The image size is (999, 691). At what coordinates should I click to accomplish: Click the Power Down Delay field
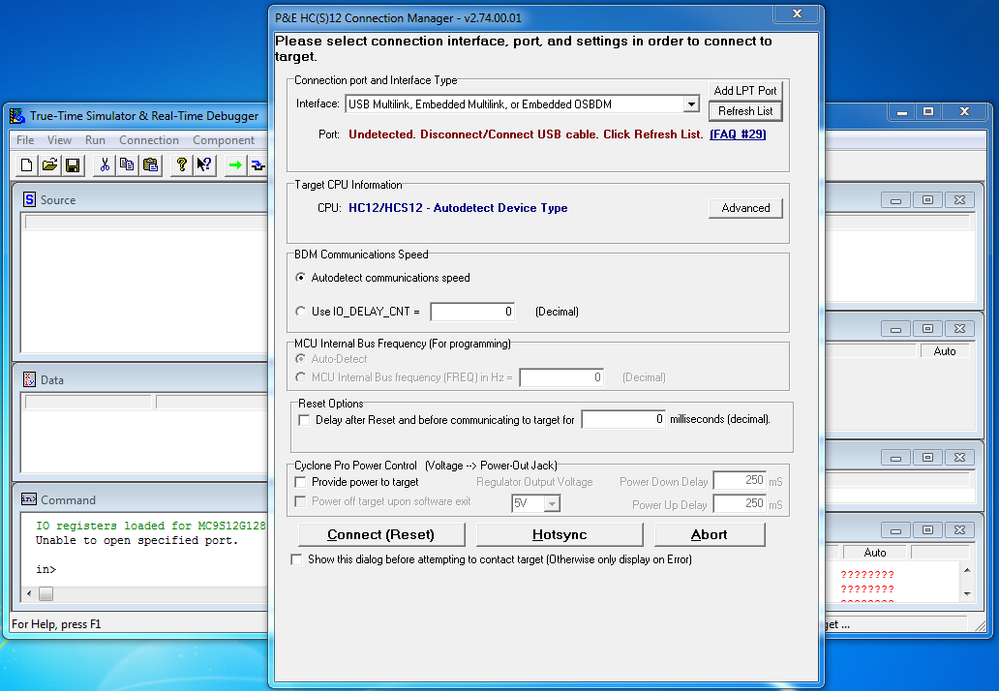point(739,480)
